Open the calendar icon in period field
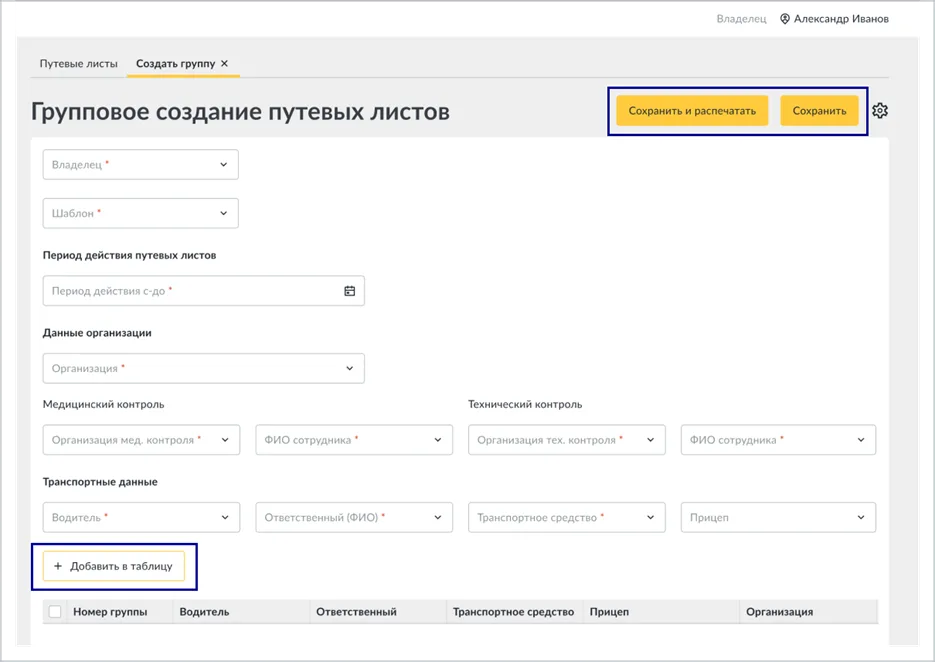The width and height of the screenshot is (935, 662). [349, 291]
